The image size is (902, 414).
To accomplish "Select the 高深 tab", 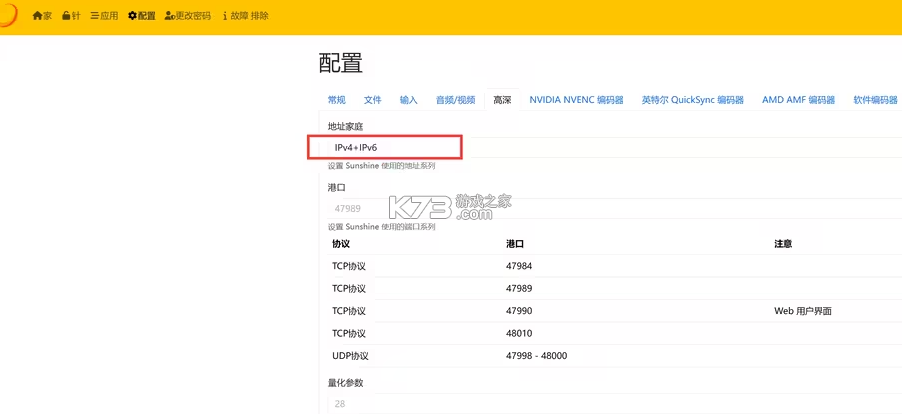I will coord(502,100).
